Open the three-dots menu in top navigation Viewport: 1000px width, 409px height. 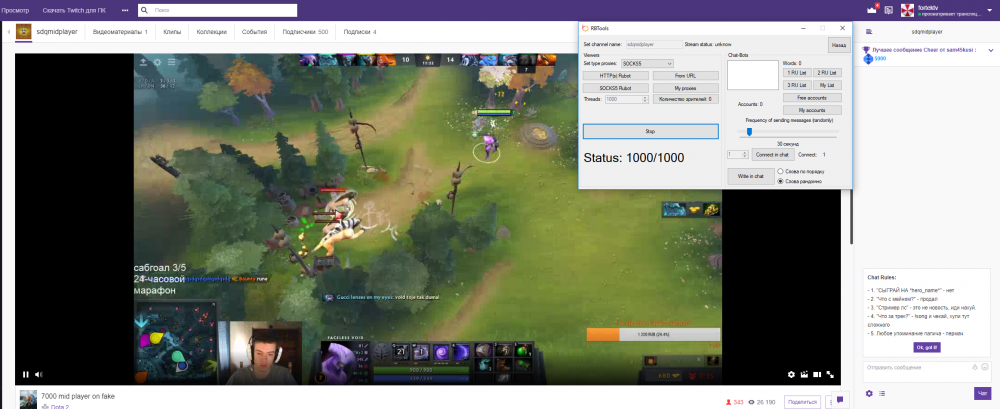[x=124, y=10]
